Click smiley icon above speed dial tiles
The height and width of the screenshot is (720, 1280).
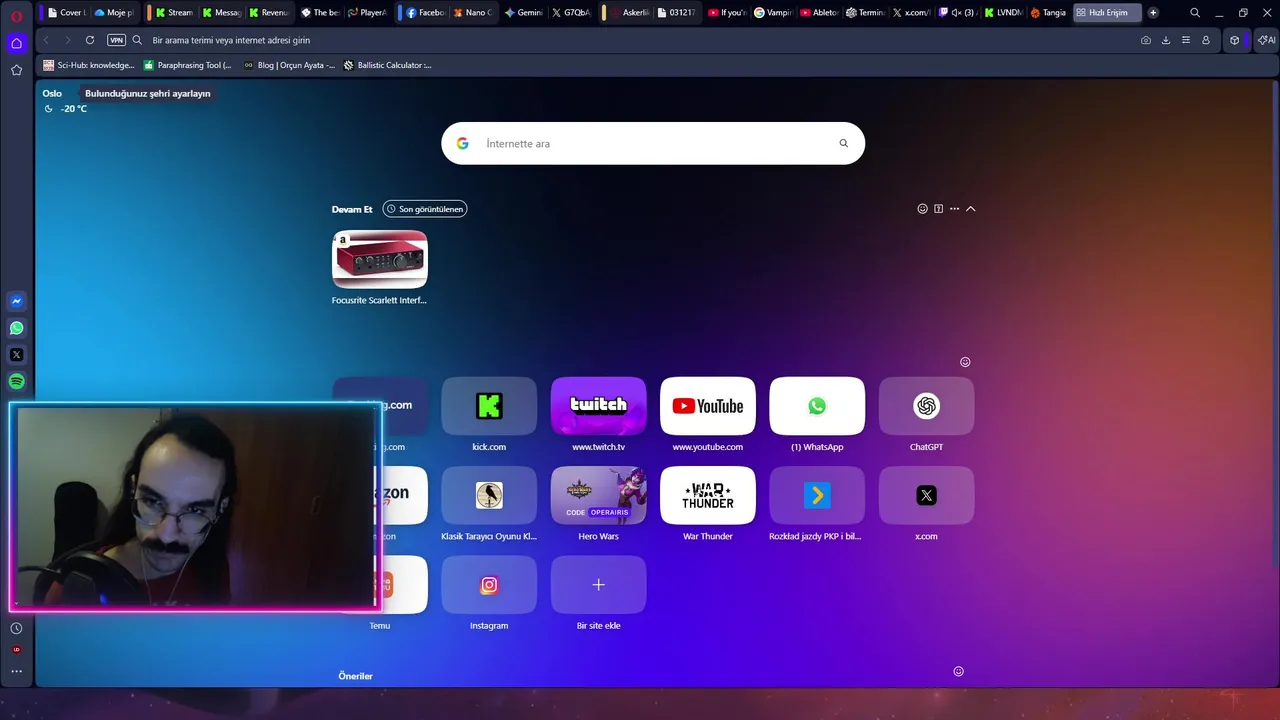tap(965, 362)
